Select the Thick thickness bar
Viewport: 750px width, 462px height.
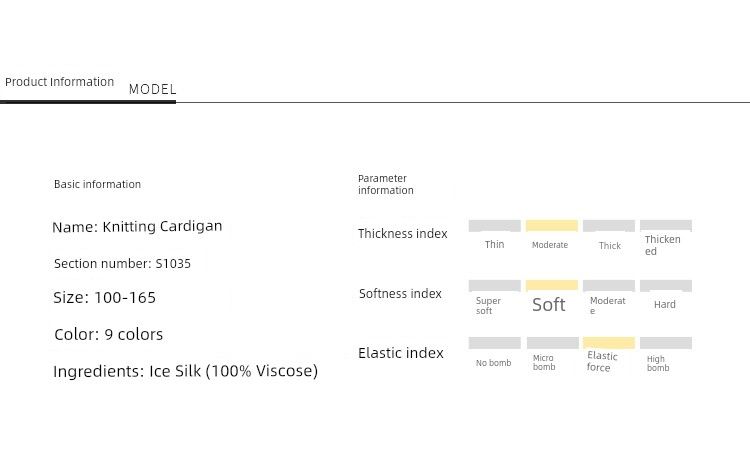tap(609, 226)
